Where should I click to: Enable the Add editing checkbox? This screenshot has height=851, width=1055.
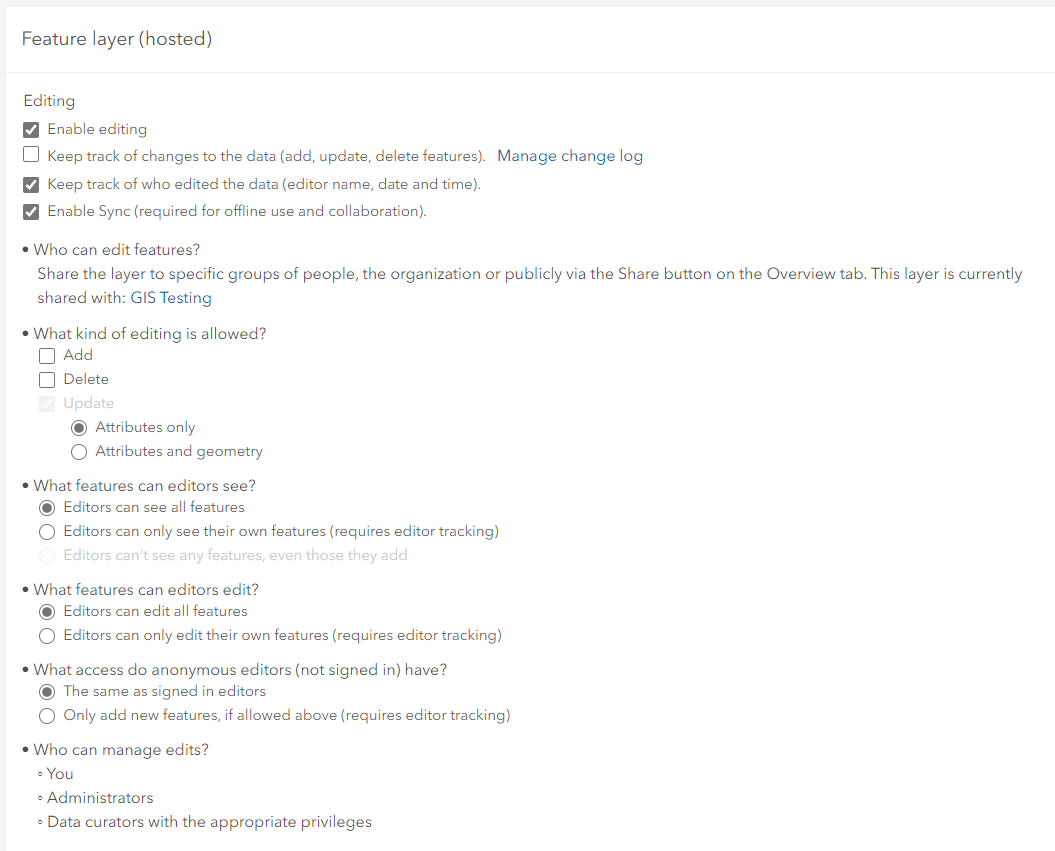[x=47, y=355]
